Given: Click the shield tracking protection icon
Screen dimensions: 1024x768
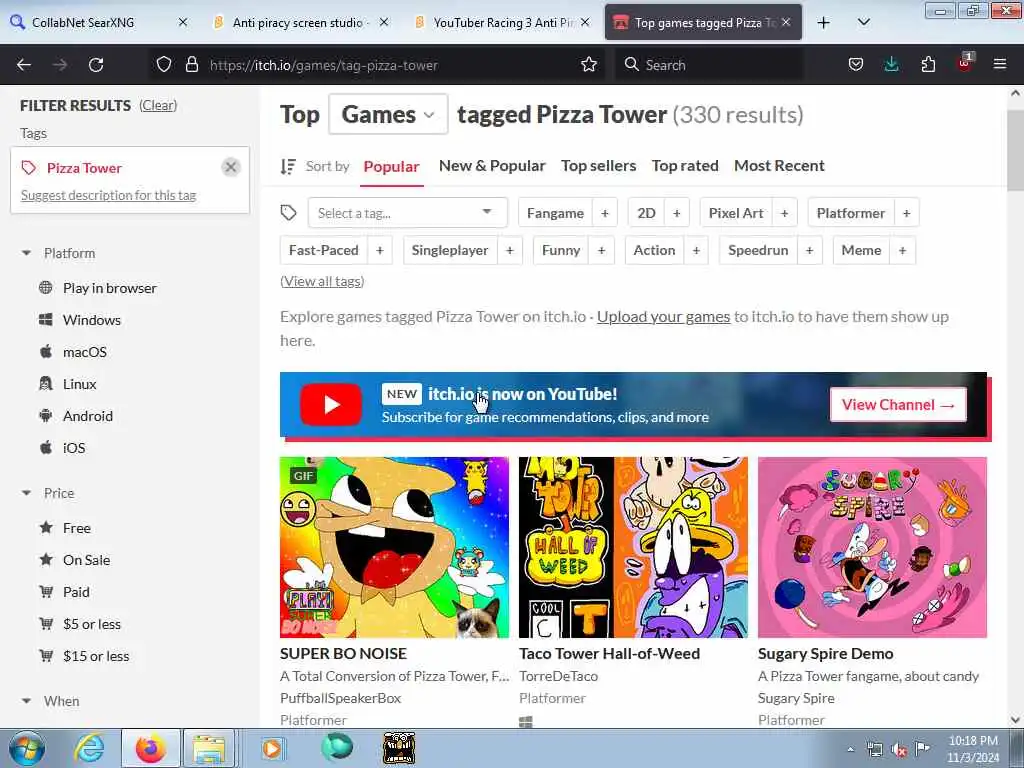Looking at the screenshot, I should click(164, 65).
